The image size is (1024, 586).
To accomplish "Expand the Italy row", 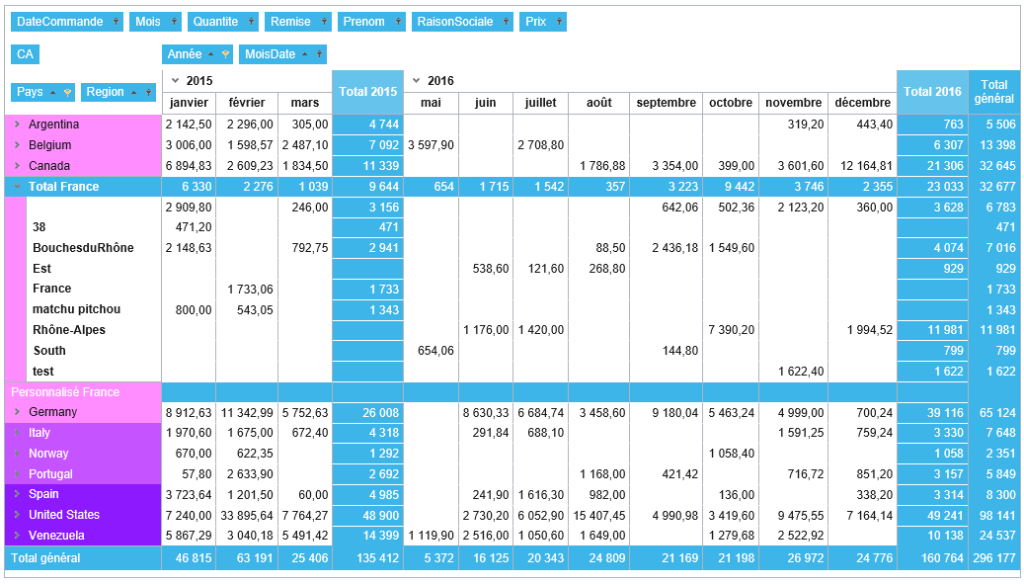I will click(17, 432).
